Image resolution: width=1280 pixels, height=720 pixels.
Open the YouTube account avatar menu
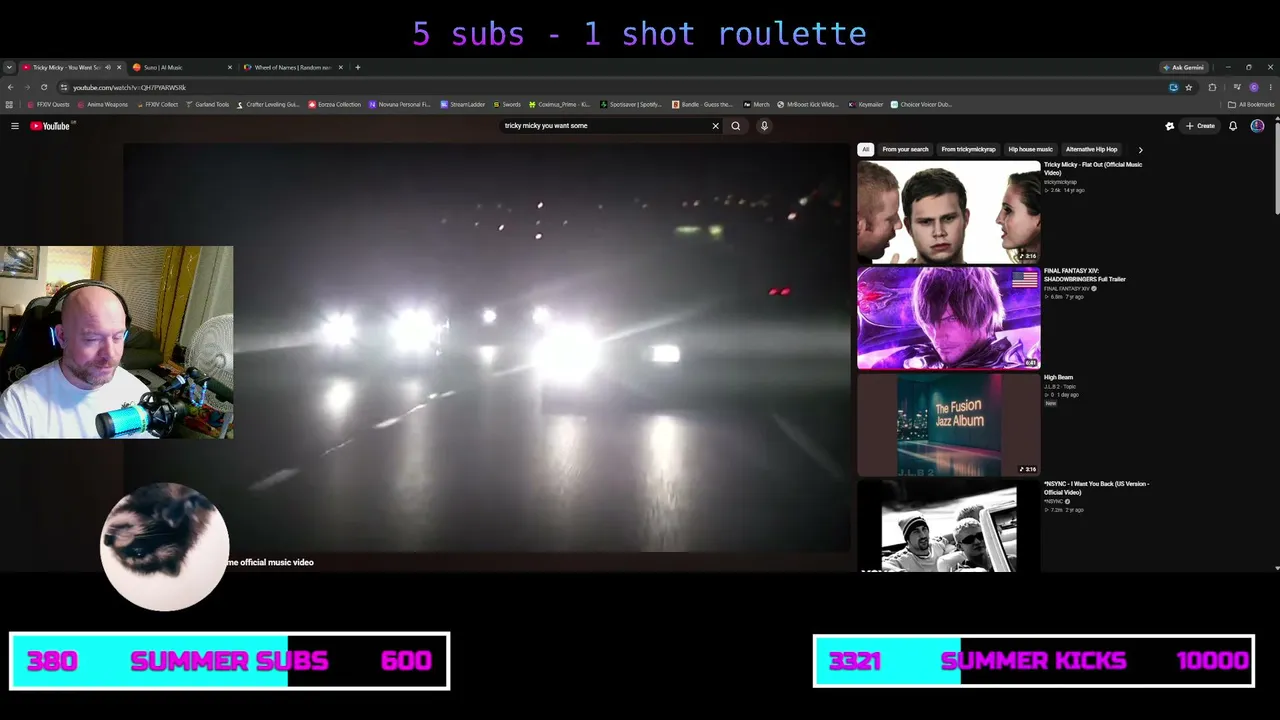tap(1257, 126)
